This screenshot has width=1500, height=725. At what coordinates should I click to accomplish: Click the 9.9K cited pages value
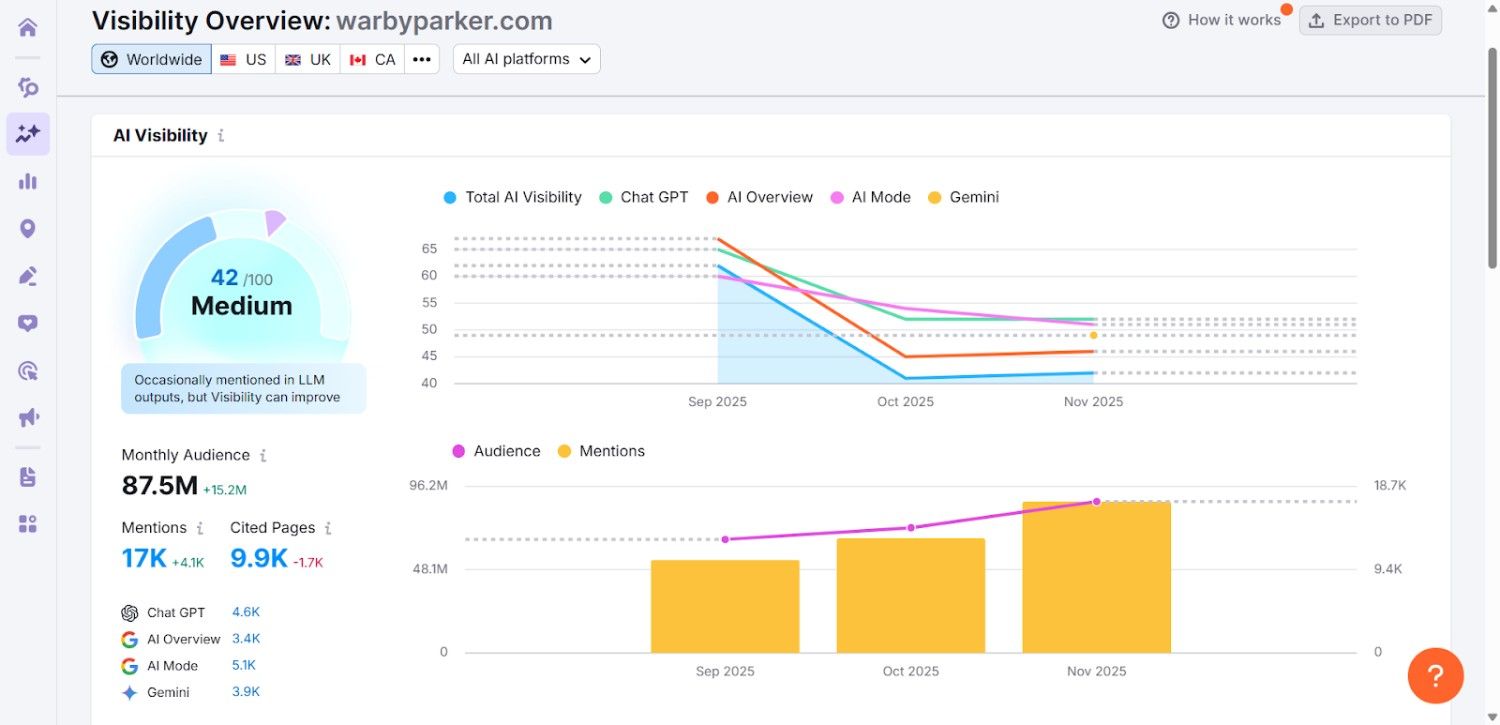point(259,558)
